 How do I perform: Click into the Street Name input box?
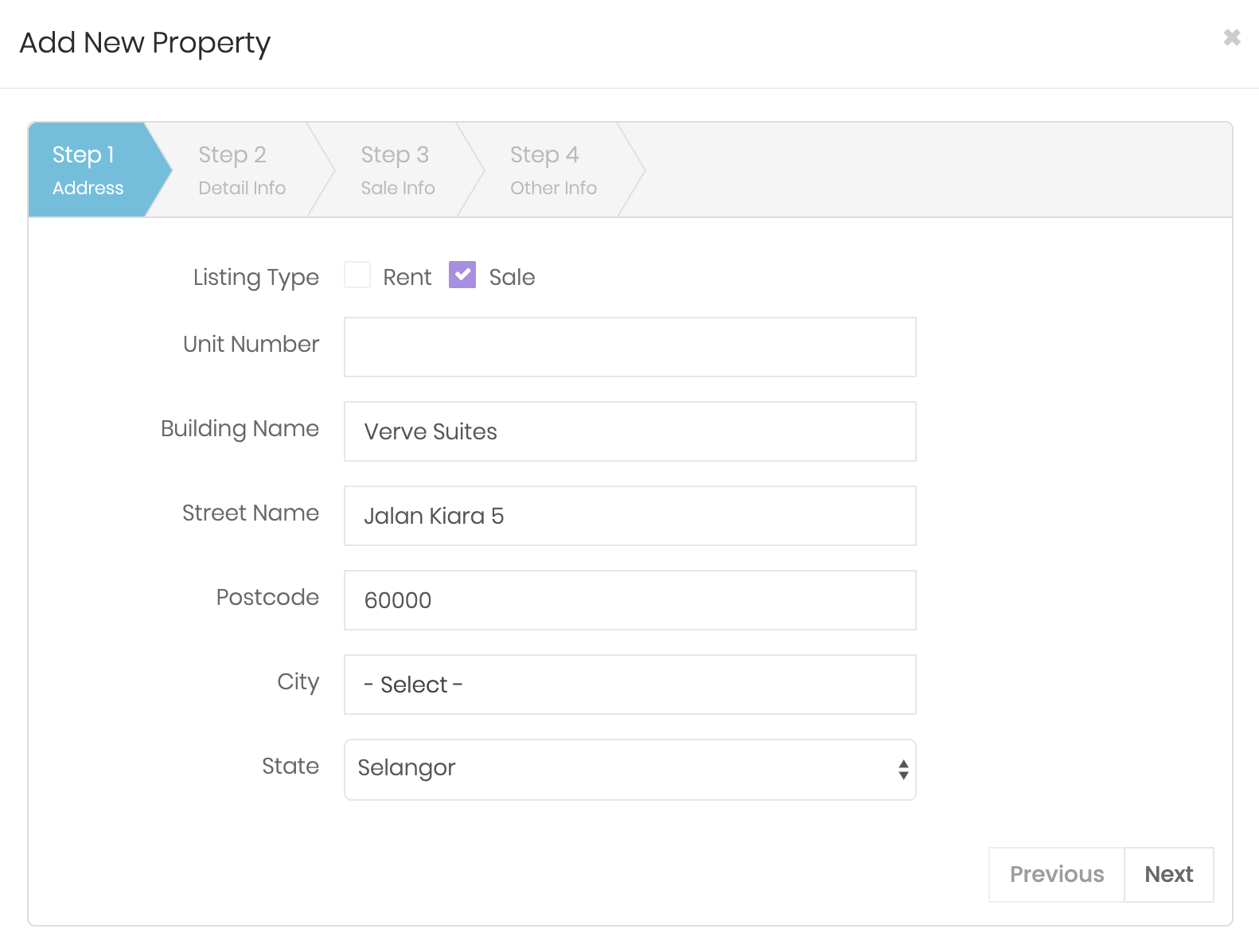point(629,516)
